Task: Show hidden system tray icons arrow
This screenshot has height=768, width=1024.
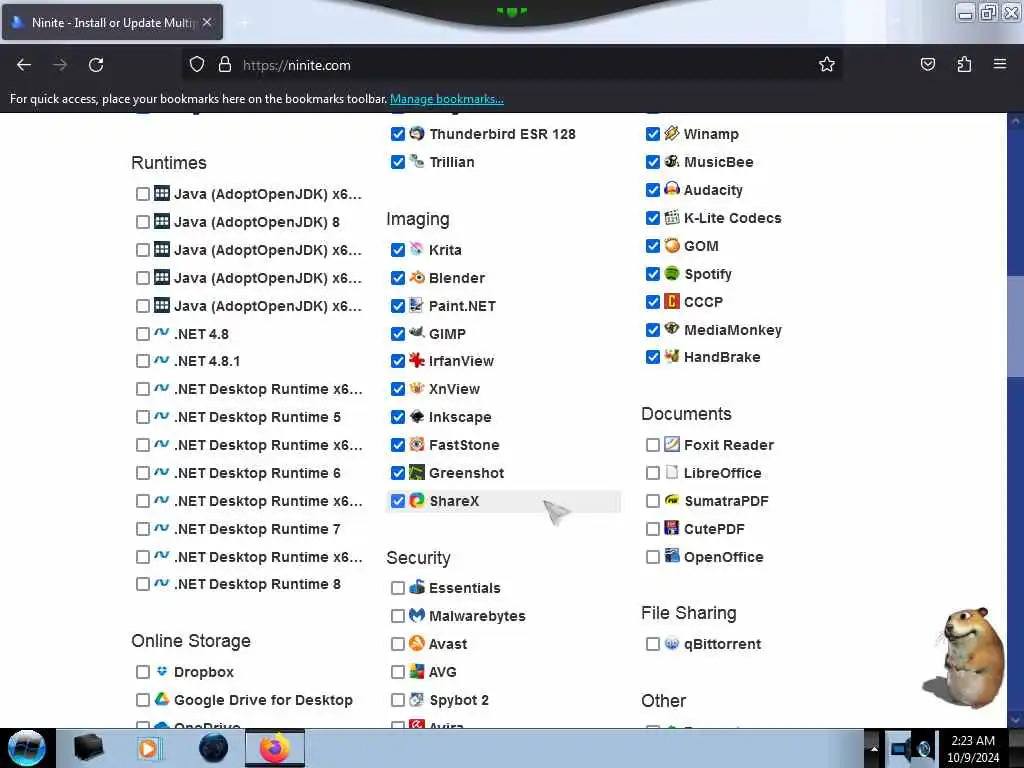Action: click(874, 748)
